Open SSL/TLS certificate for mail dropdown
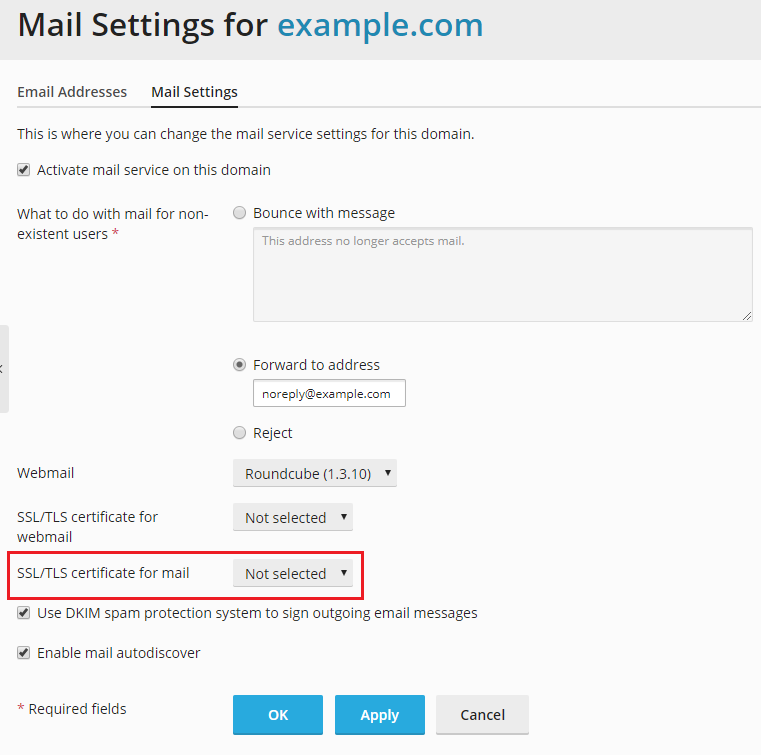This screenshot has height=755, width=761. pyautogui.click(x=293, y=574)
